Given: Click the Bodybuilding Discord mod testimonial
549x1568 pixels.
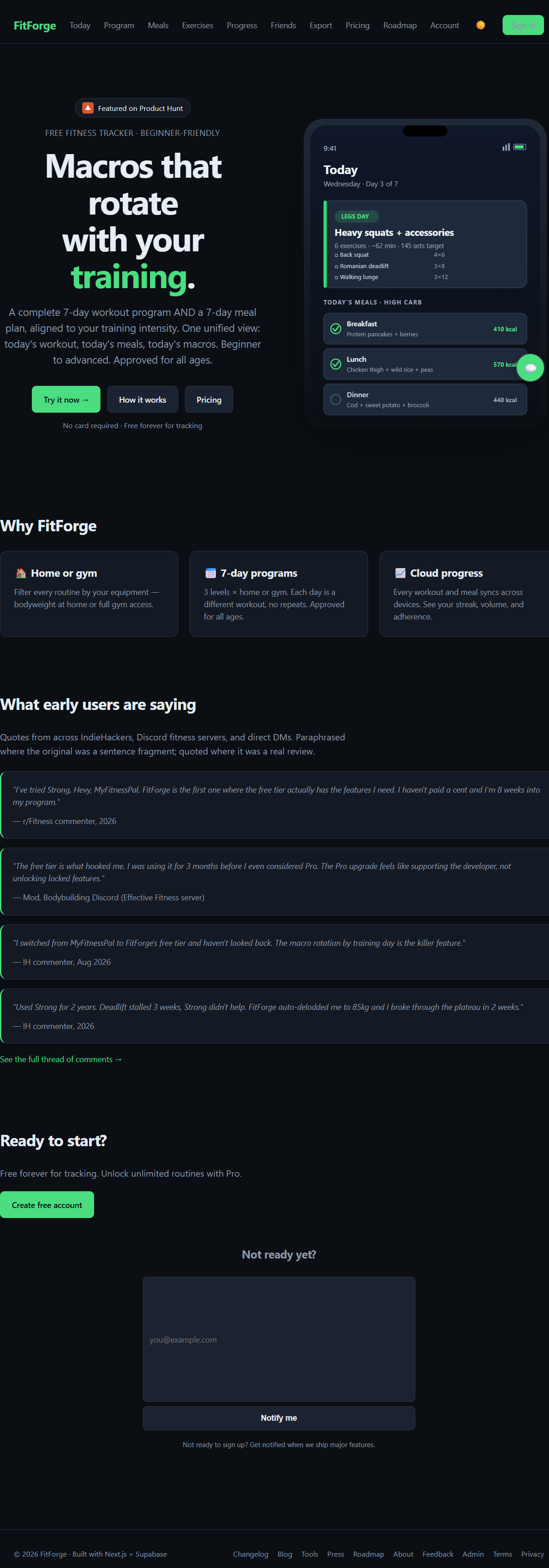Looking at the screenshot, I should [x=274, y=881].
